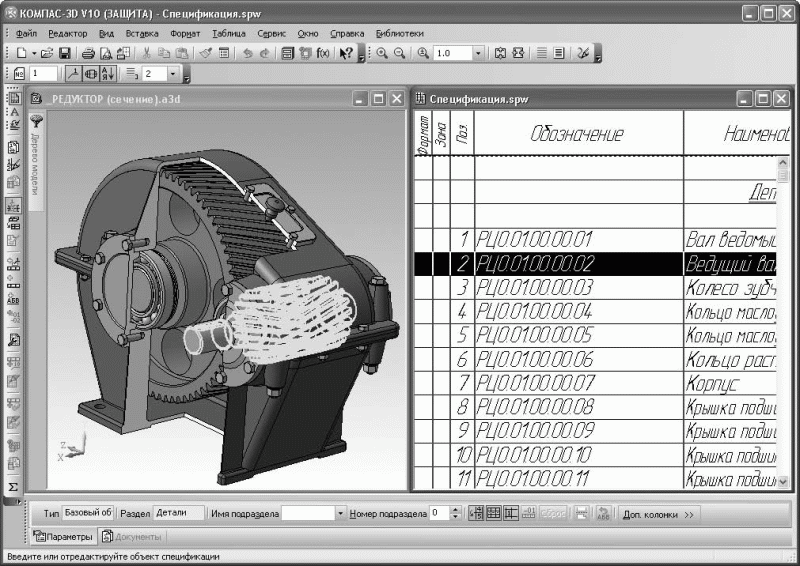This screenshot has height=566, width=800.
Task: Click the zoom in magnifier icon
Action: (x=382, y=53)
